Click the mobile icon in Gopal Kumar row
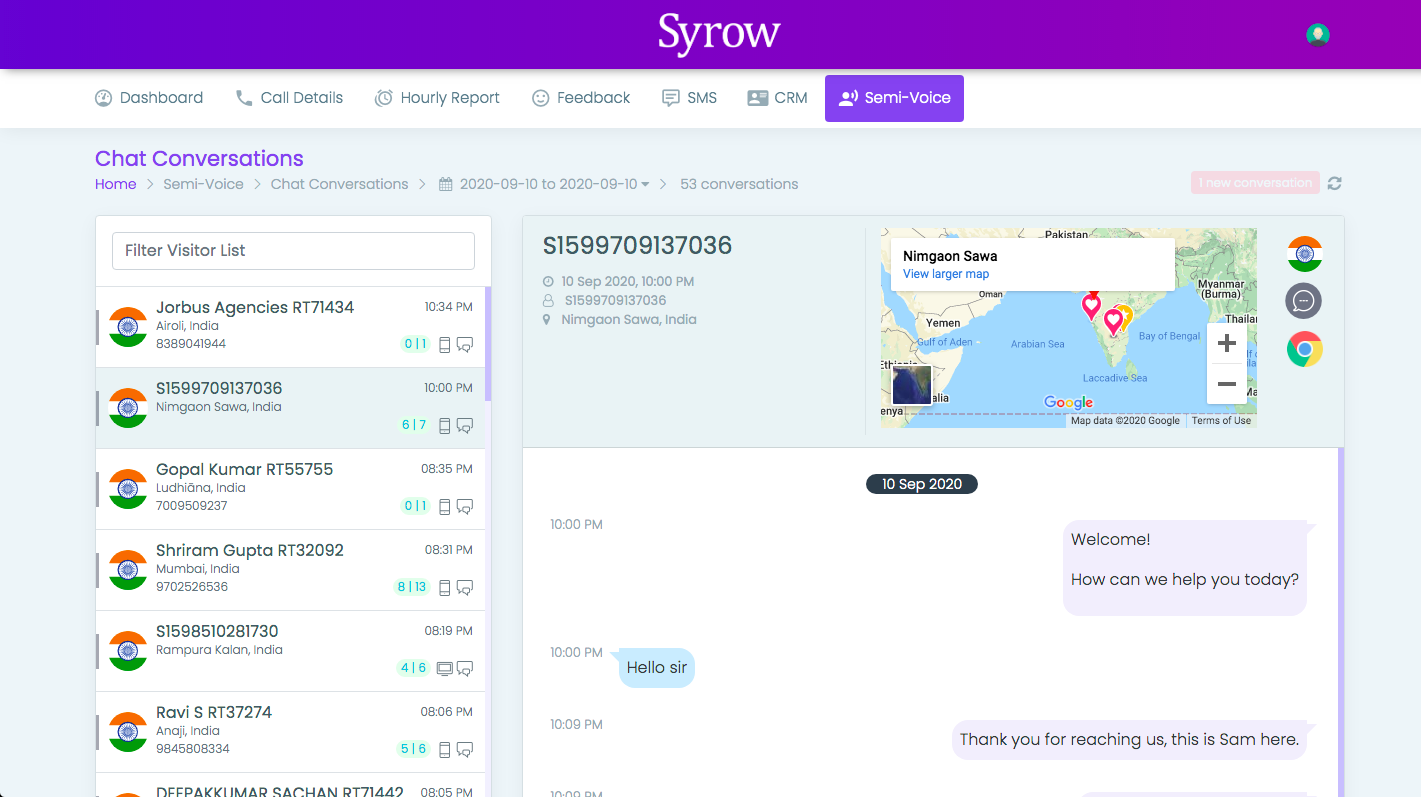The height and width of the screenshot is (797, 1421). (445, 507)
